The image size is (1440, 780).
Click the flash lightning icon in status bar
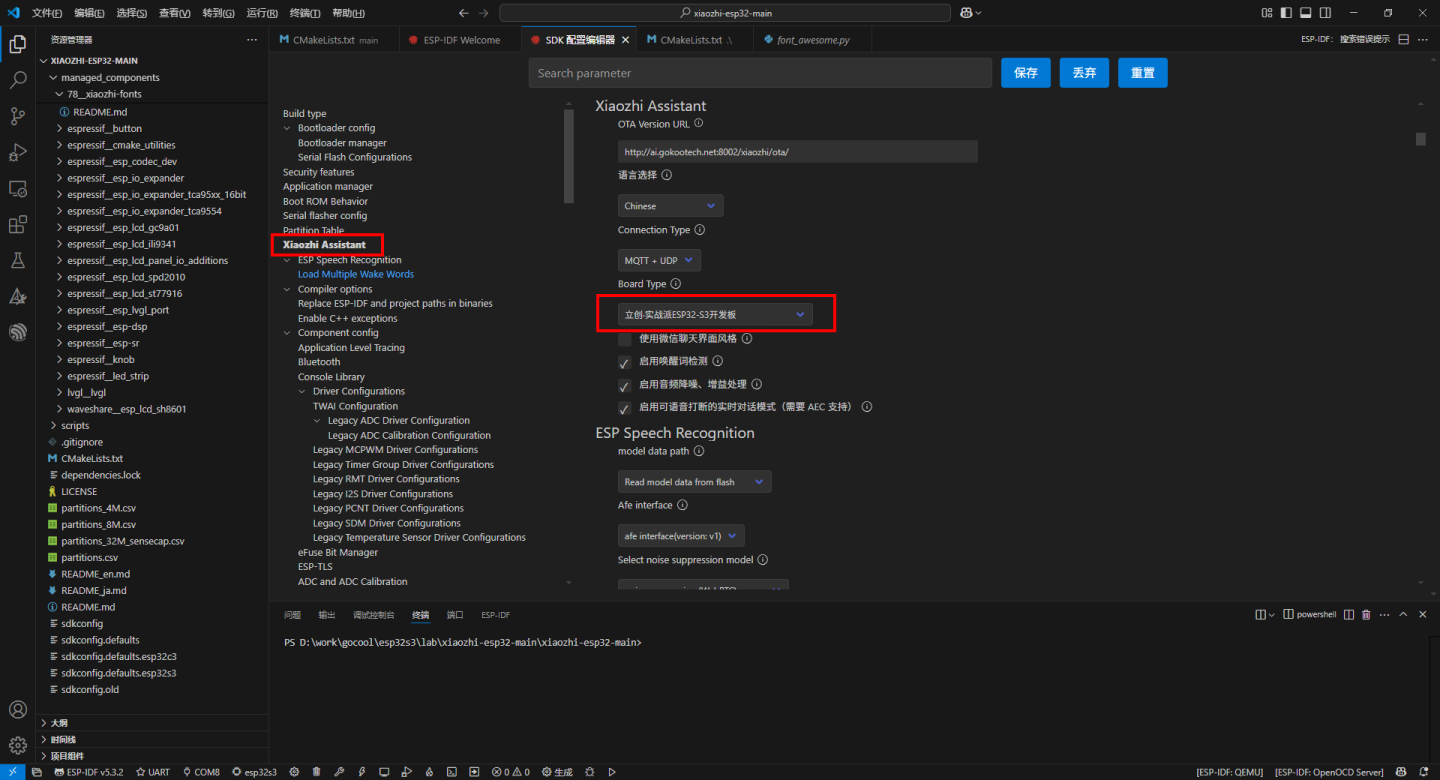click(362, 772)
